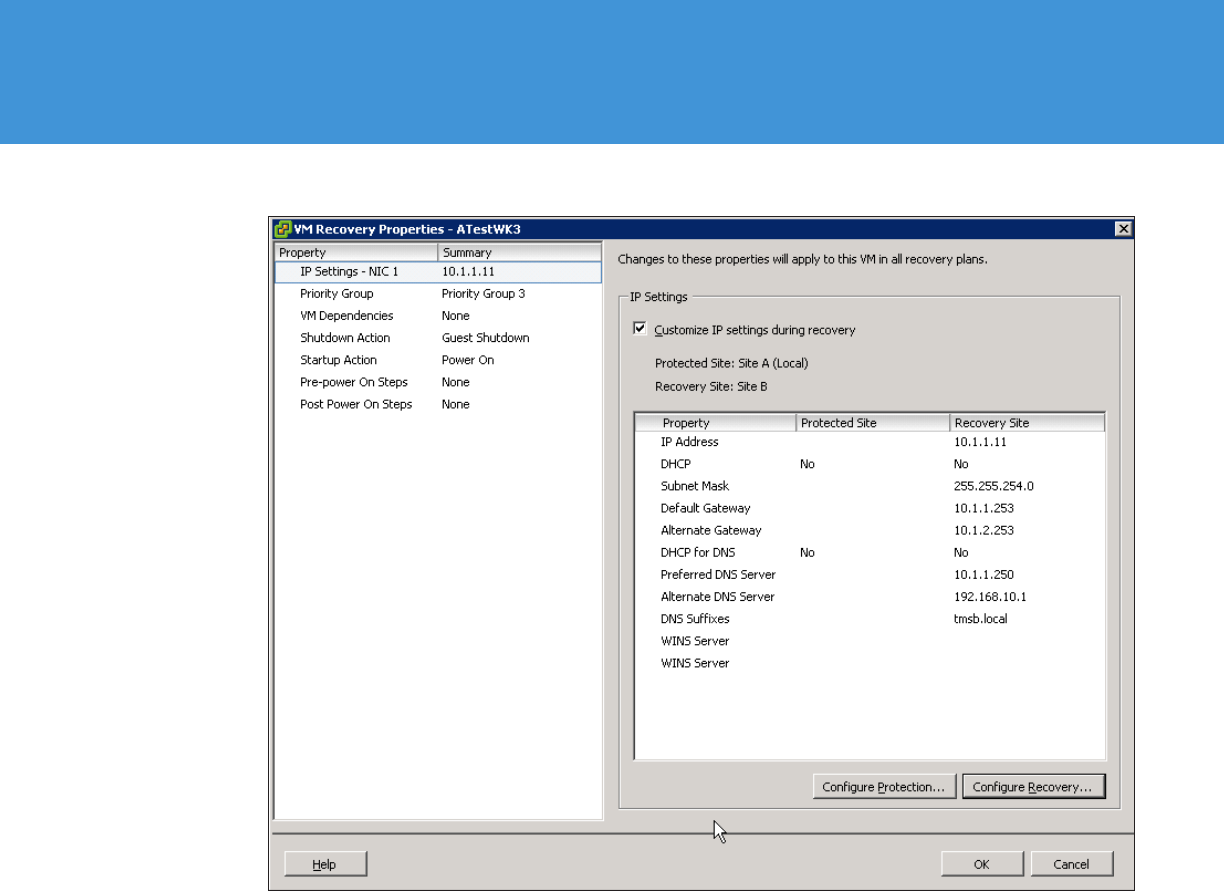Click the 10.1.1.250 preferred DNS value
This screenshot has height=891, width=1224.
tap(984, 575)
